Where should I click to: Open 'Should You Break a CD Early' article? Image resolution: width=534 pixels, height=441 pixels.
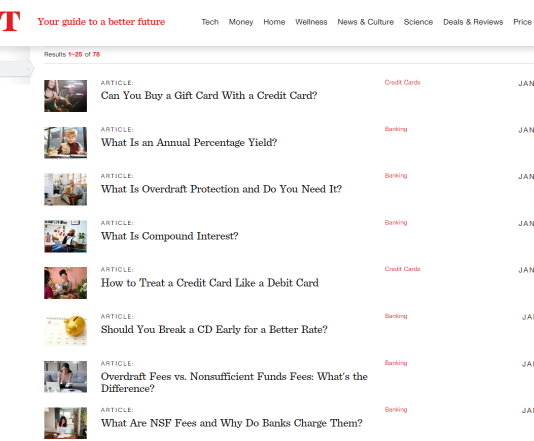214,330
